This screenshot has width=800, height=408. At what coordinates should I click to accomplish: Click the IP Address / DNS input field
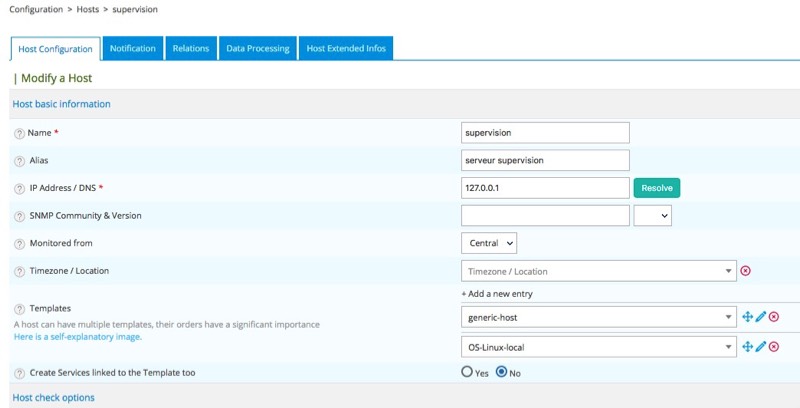(545, 188)
